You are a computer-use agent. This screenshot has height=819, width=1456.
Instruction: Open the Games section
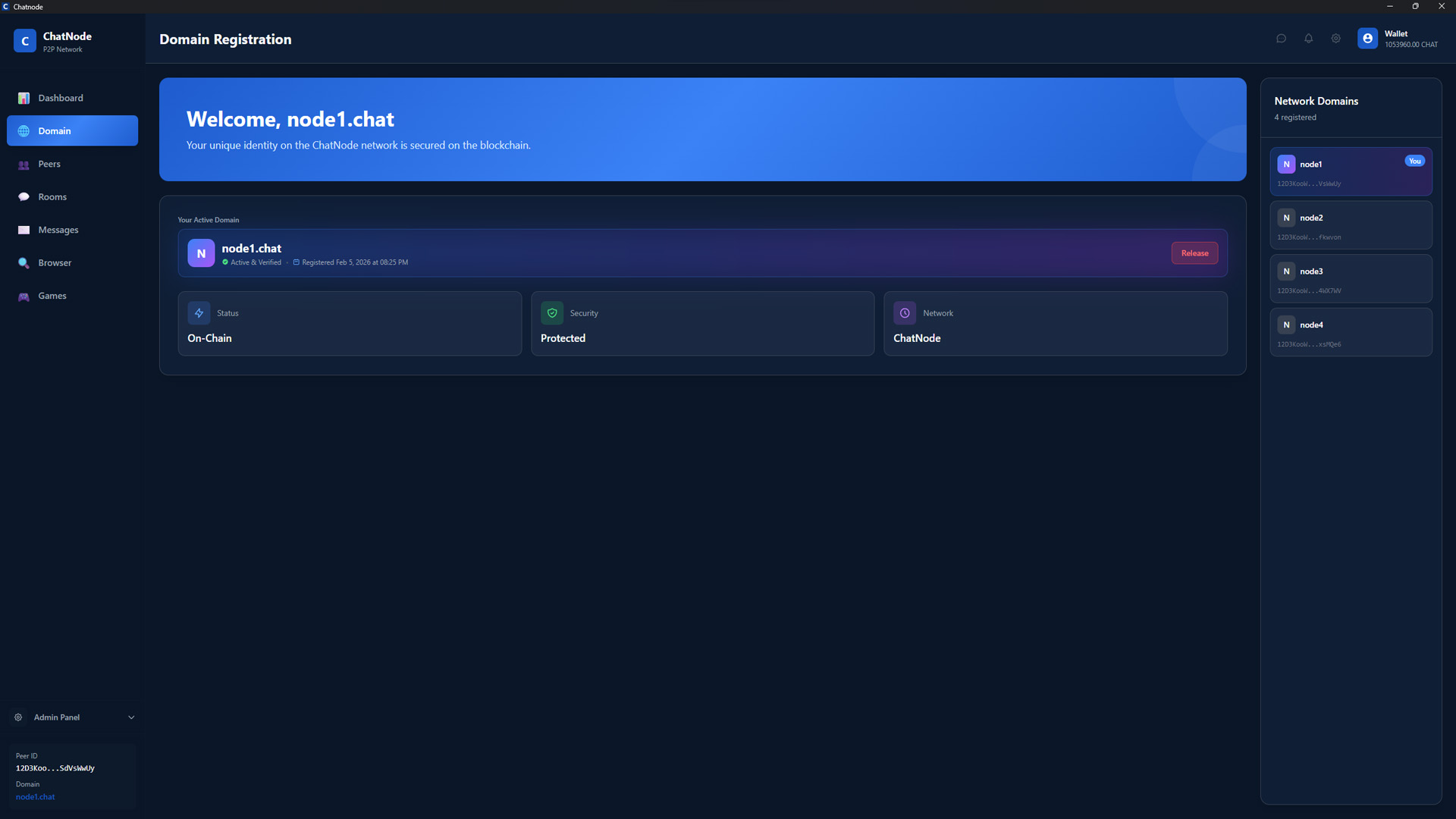[52, 296]
